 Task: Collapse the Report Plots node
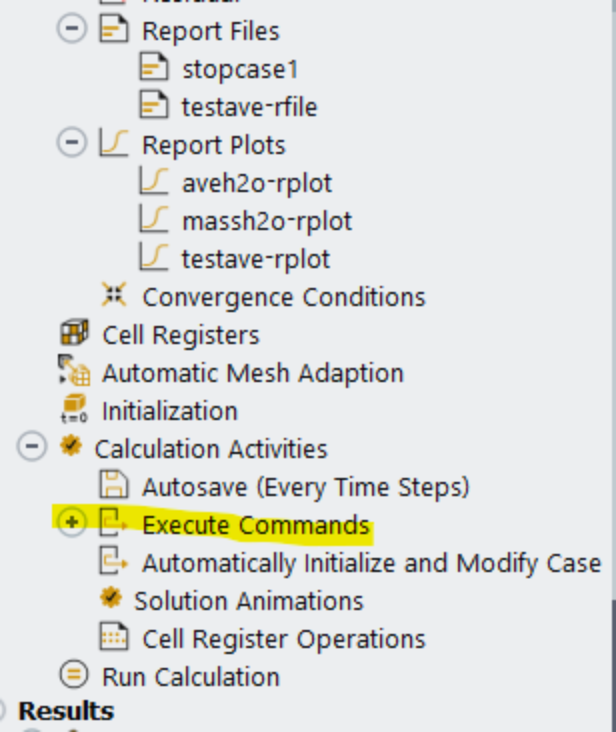pyautogui.click(x=71, y=145)
